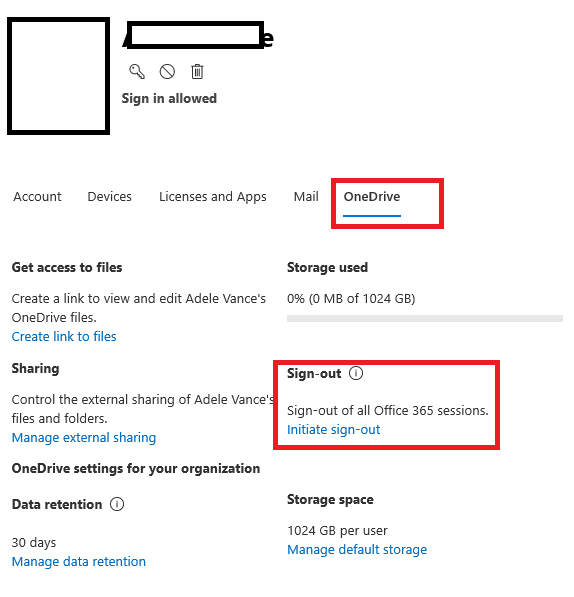574x597 pixels.
Task: Switch to the Account tab
Action: (x=37, y=197)
